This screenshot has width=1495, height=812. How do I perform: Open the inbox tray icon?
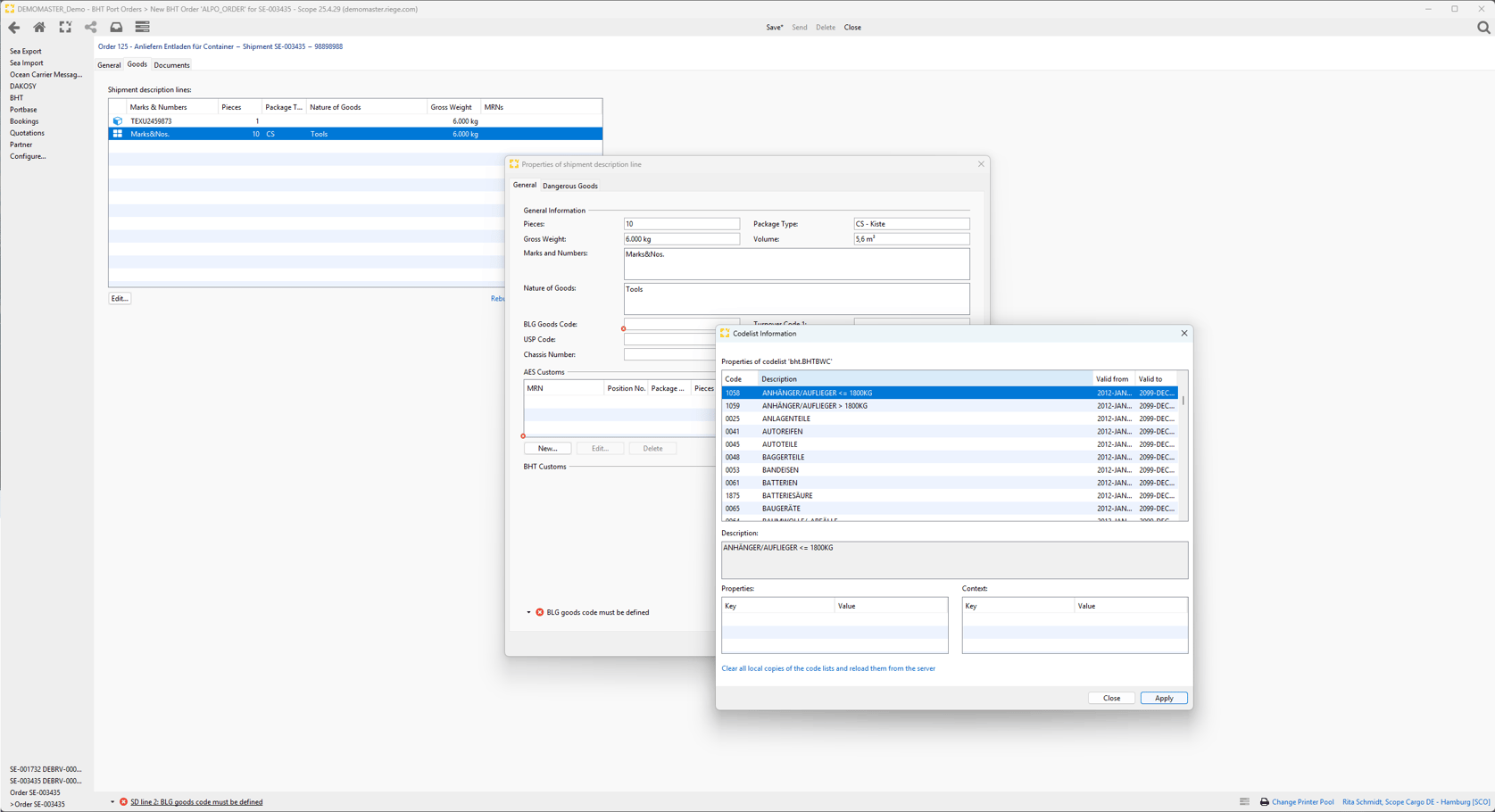point(116,28)
